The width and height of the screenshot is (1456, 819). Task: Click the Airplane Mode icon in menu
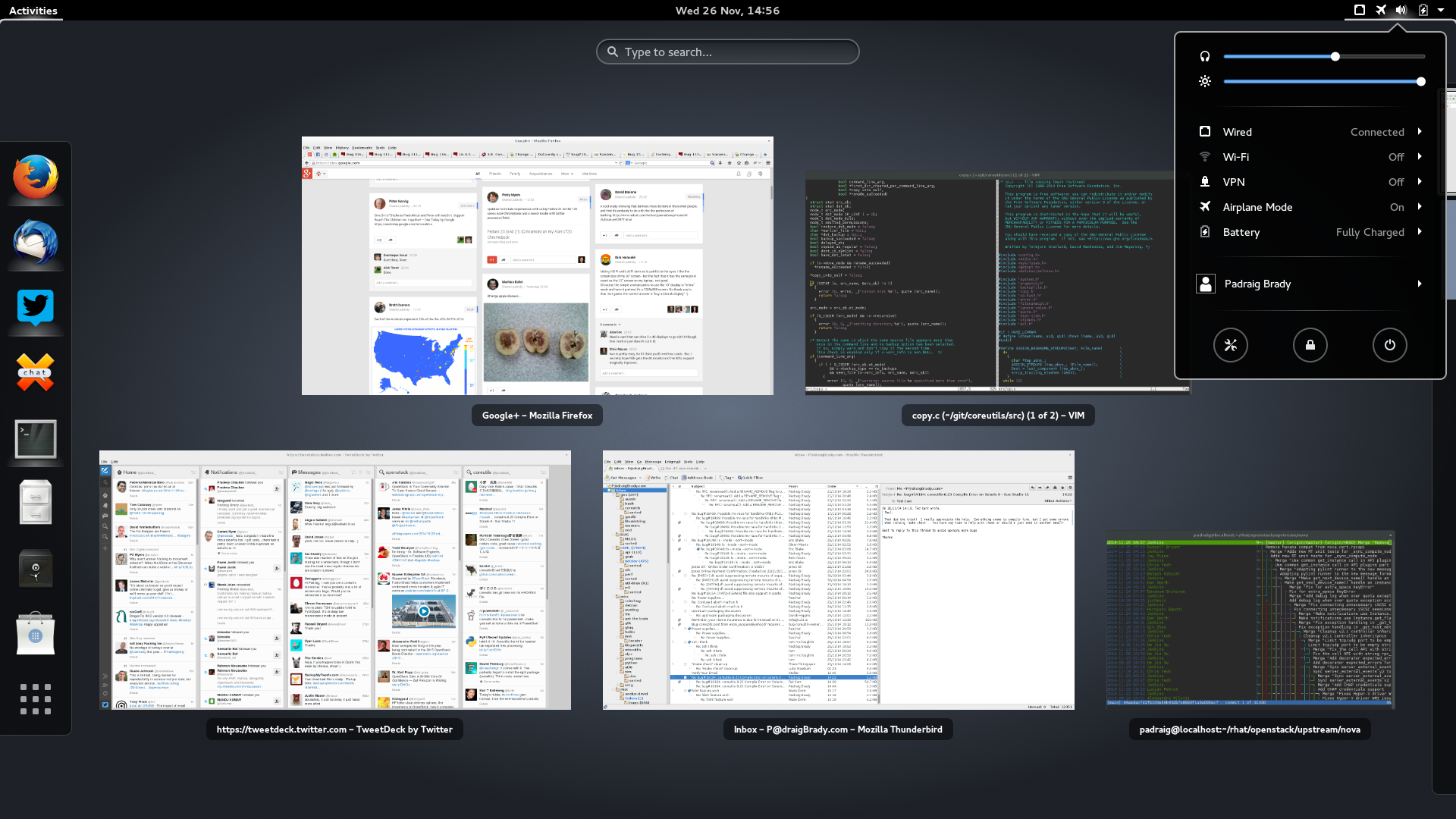point(1205,207)
